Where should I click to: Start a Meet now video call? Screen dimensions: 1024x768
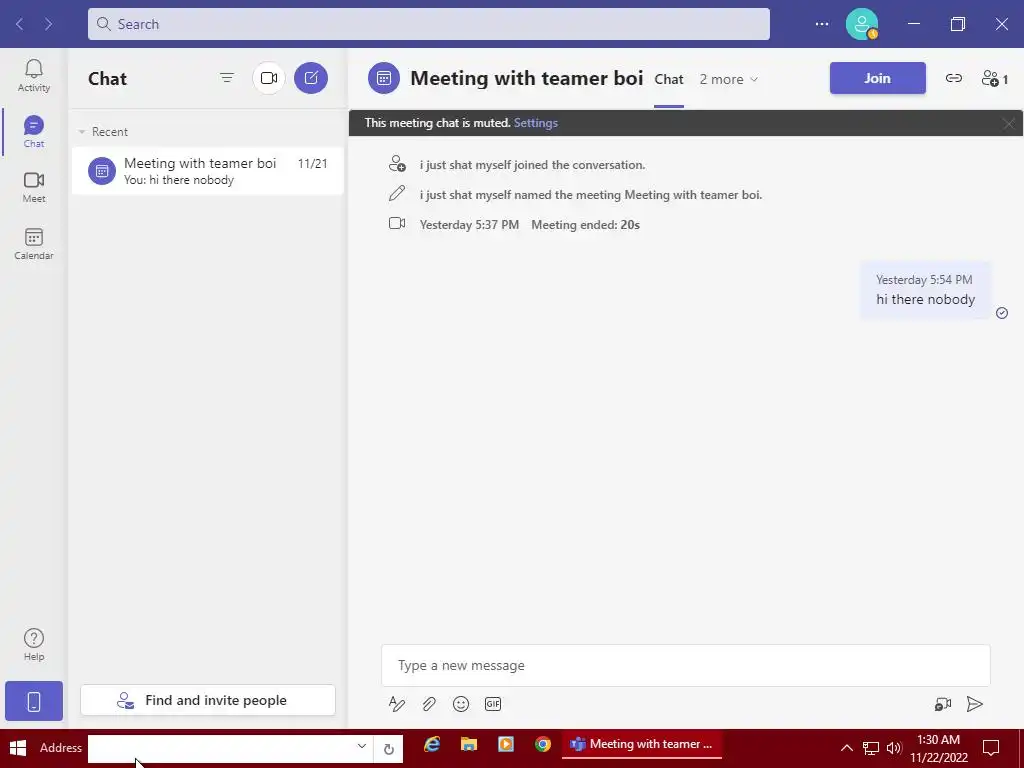point(268,78)
